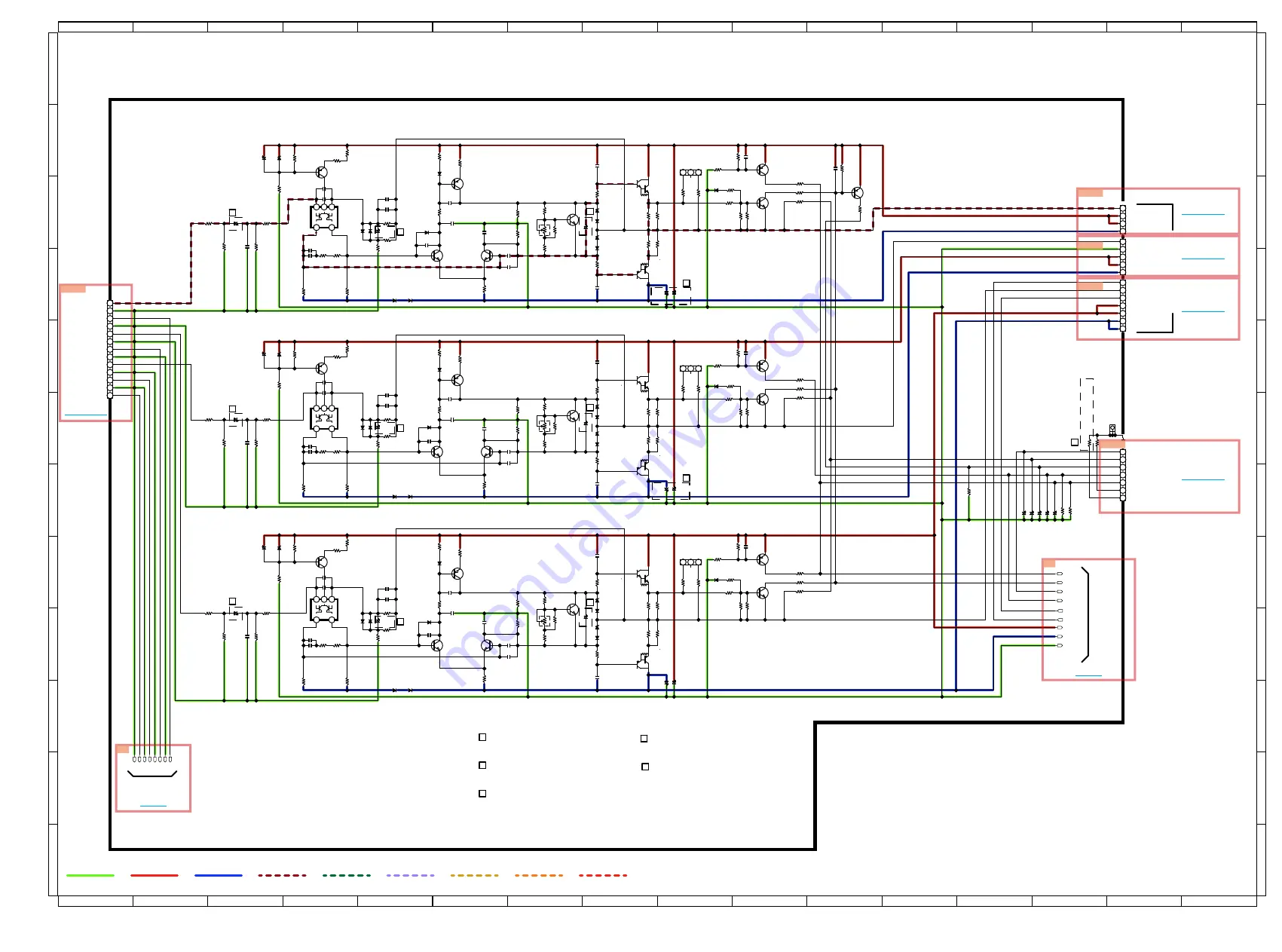Follow the cyan link in the topmost right connector box
This screenshot has height=952, width=1282.
tap(1203, 214)
